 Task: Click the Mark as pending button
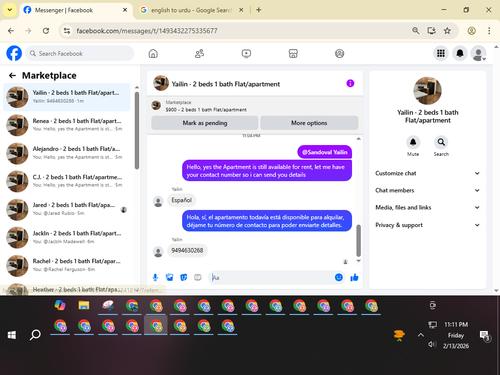(205, 123)
